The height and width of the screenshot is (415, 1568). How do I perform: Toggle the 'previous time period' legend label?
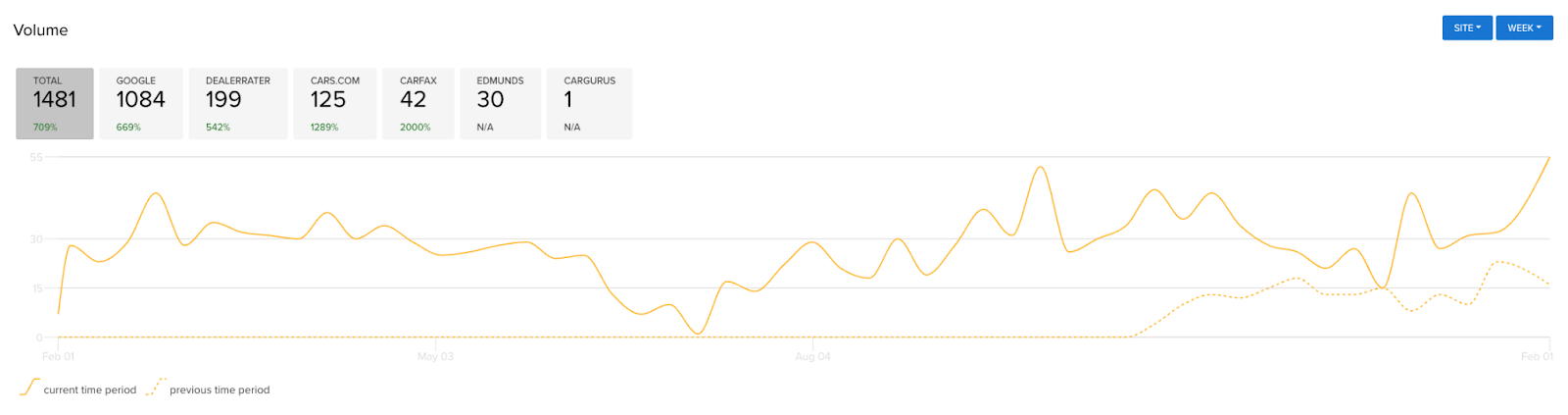(220, 390)
